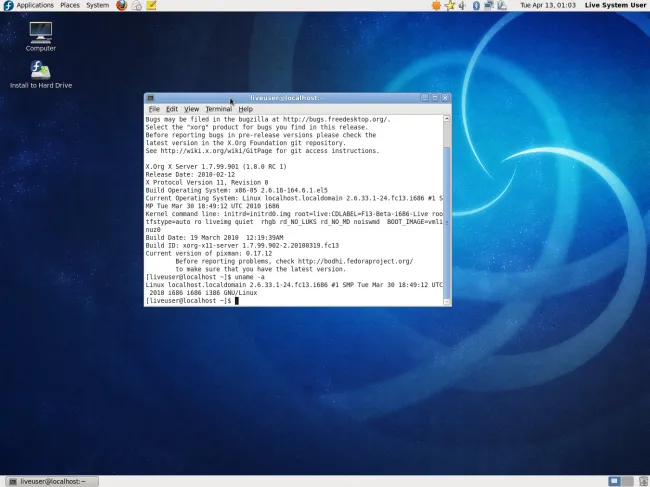
Task: Click the terminal scrollbar down arrow
Action: pos(447,302)
